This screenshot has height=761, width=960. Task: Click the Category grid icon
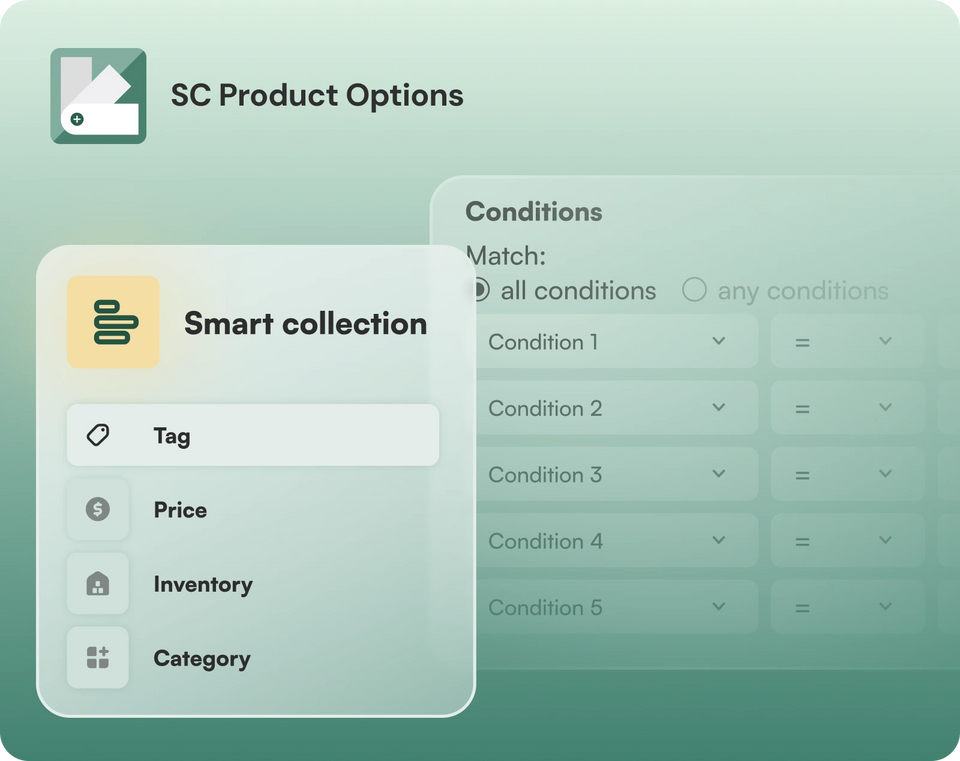pyautogui.click(x=98, y=658)
